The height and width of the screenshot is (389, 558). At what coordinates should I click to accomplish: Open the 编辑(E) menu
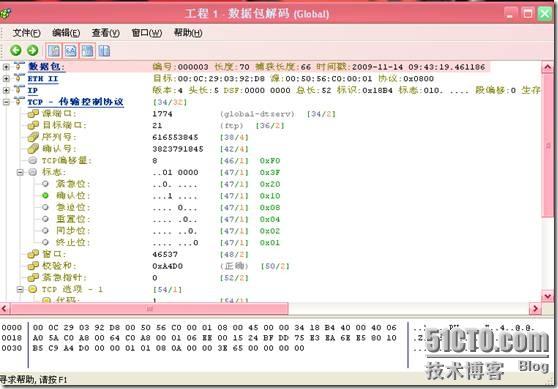pyautogui.click(x=66, y=33)
